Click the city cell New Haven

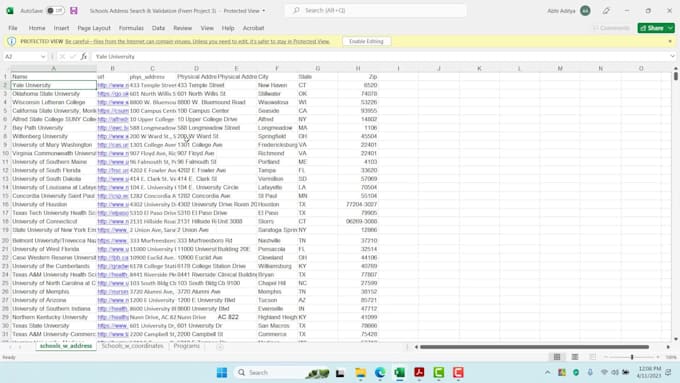click(x=278, y=85)
